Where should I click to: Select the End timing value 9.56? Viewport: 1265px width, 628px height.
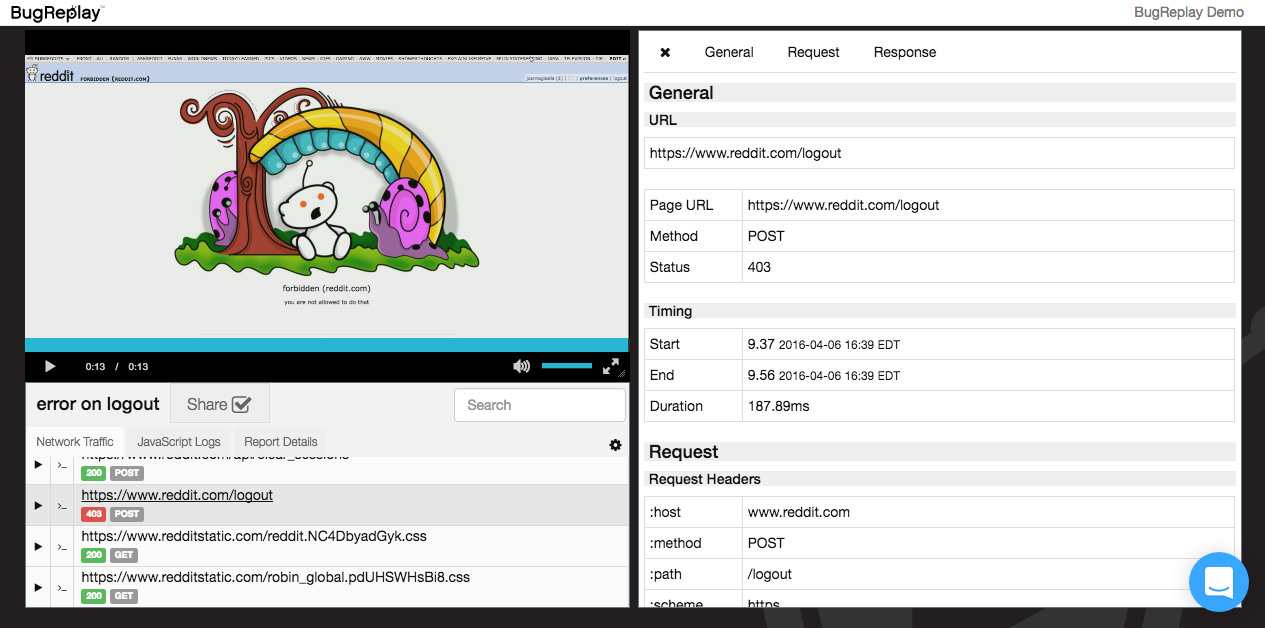tap(988, 375)
